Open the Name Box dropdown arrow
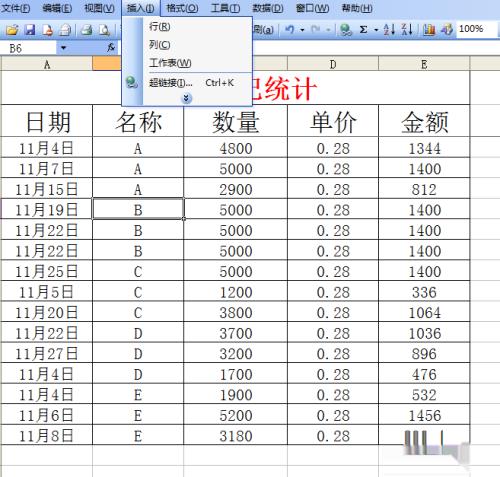The image size is (500, 477). point(63,48)
